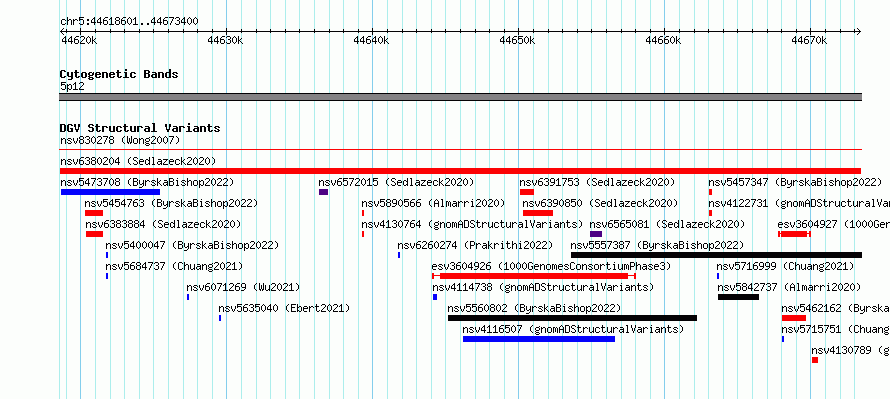This screenshot has width=890, height=399.
Task: Open the nsv5715751 variant label
Action: (836, 329)
